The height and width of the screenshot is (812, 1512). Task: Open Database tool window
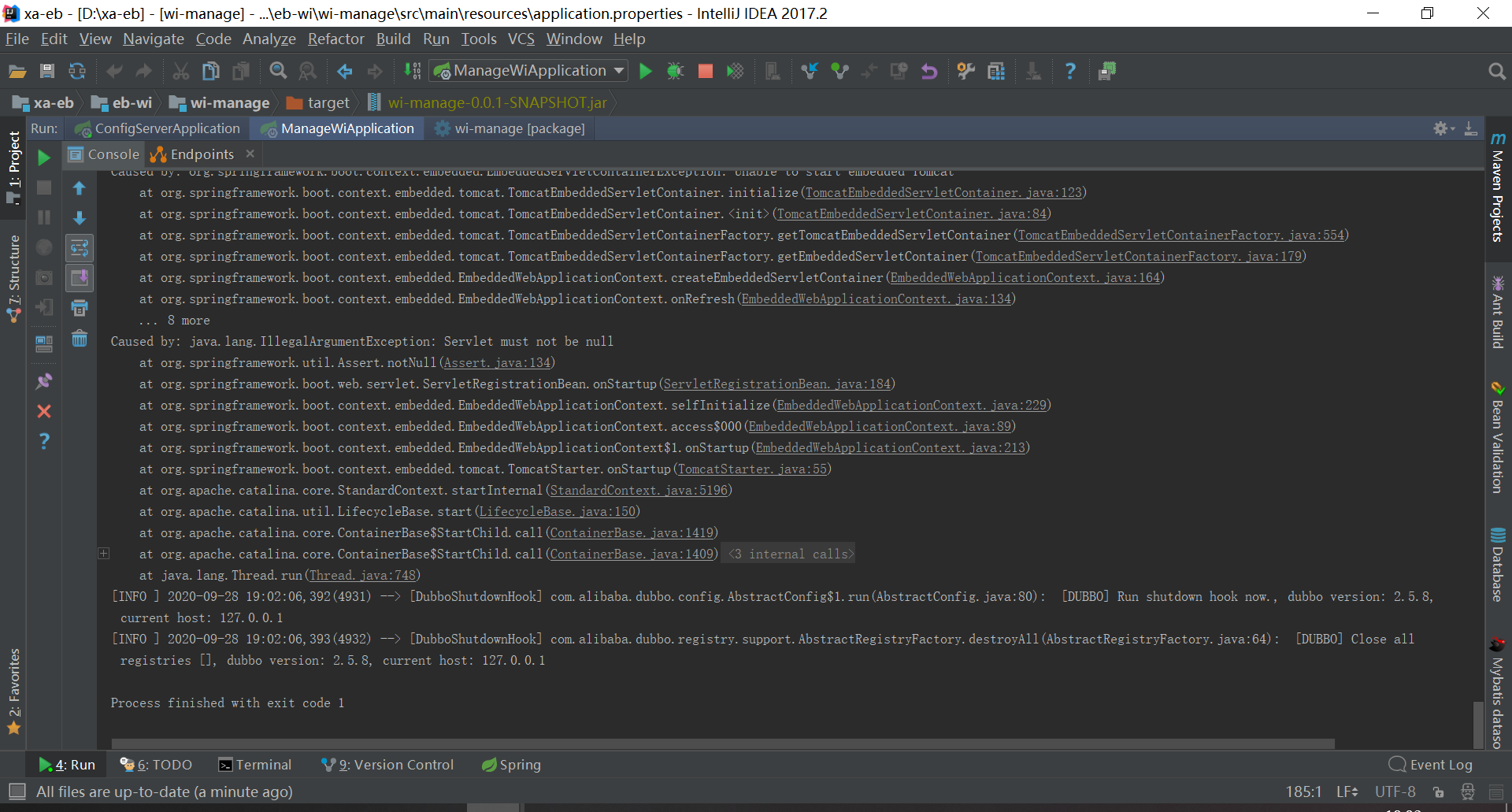pos(1498,565)
